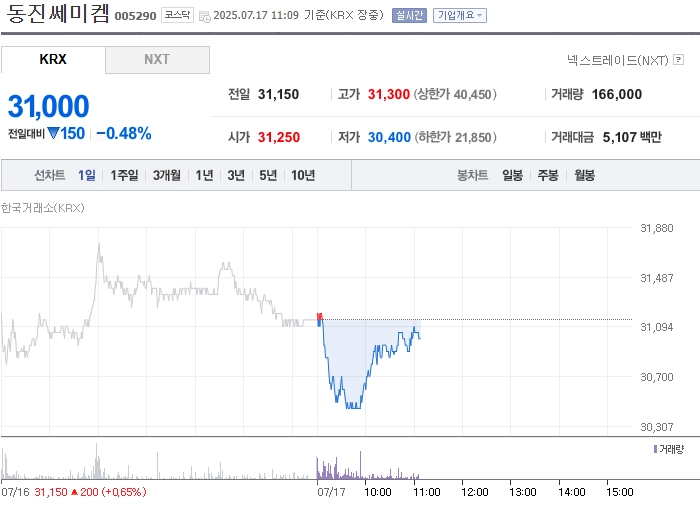The width and height of the screenshot is (700, 505).
Task: Click the current price 31,000
Action: tap(48, 106)
